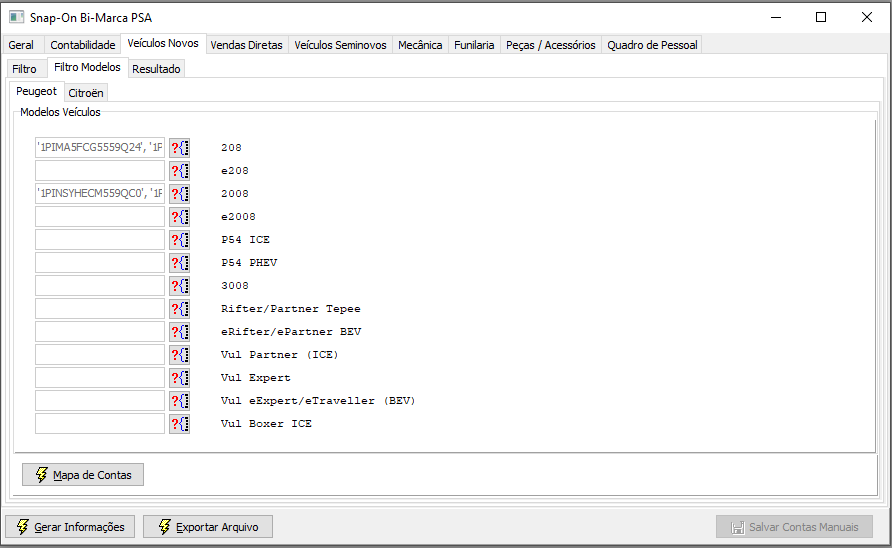Screen dimensions: 892x548
Task: Click the e208 model codes field
Action: 100,171
